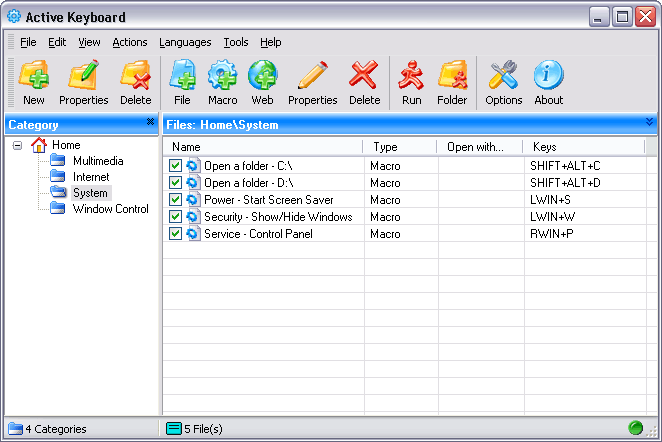Screen dimensions: 662x442
Task: Uncheck the Open a folder - C:\ checkbox
Action: click(x=175, y=165)
